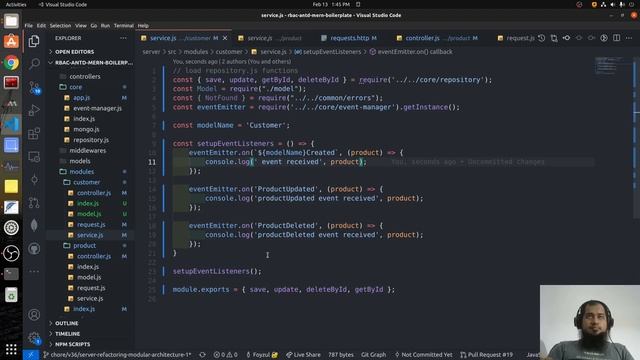Open the models folder in the explorer
Viewport: 640px width, 360px height.
coord(80,161)
